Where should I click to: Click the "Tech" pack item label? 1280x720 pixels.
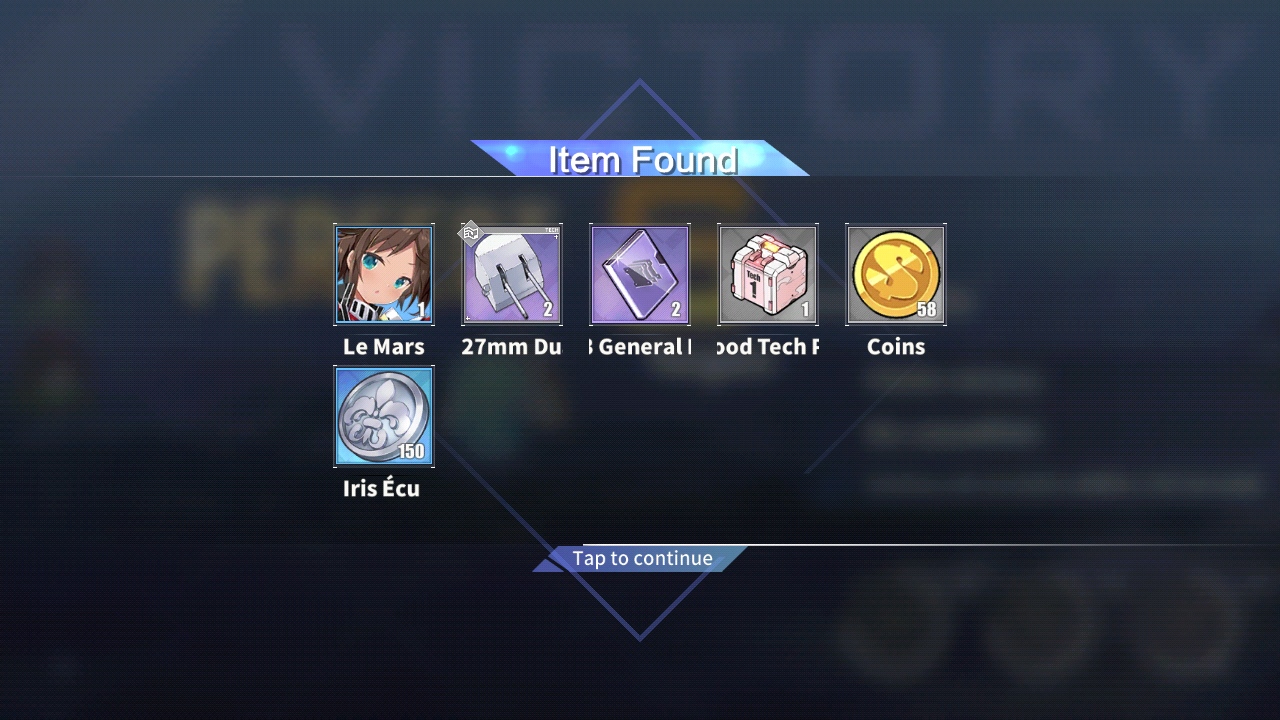768,347
